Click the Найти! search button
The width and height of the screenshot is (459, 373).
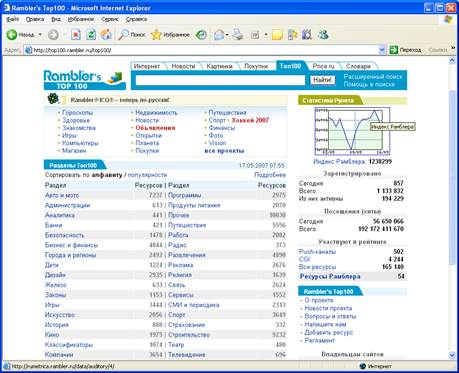pyautogui.click(x=322, y=80)
